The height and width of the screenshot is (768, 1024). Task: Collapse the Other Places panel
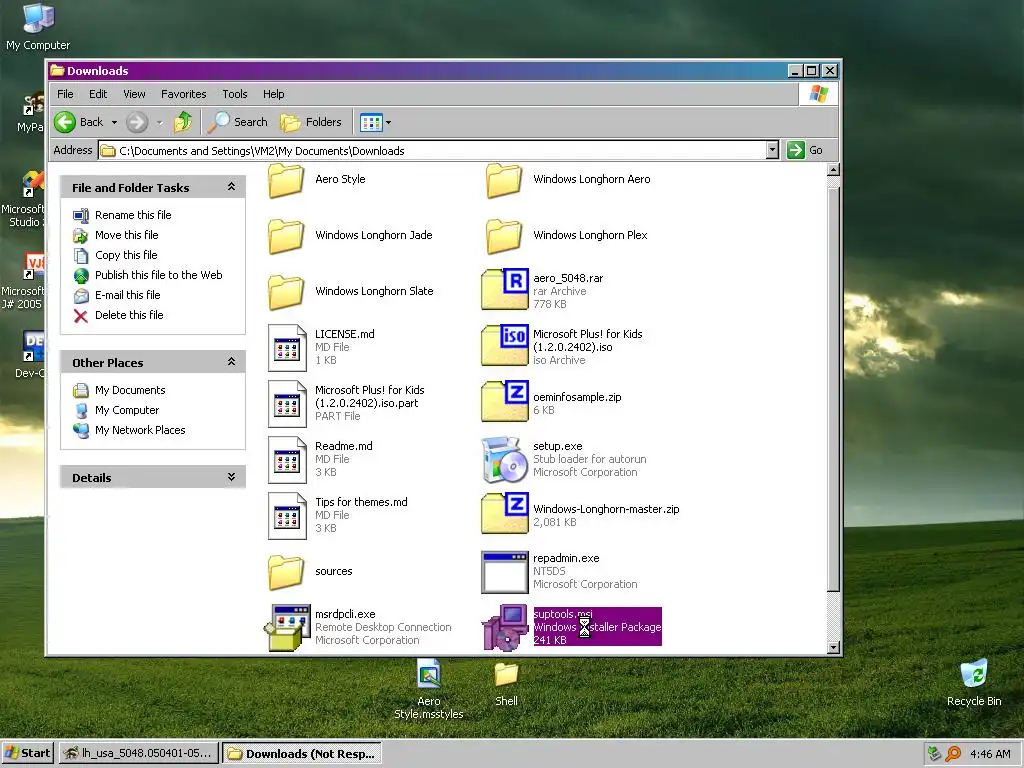[x=231, y=362]
